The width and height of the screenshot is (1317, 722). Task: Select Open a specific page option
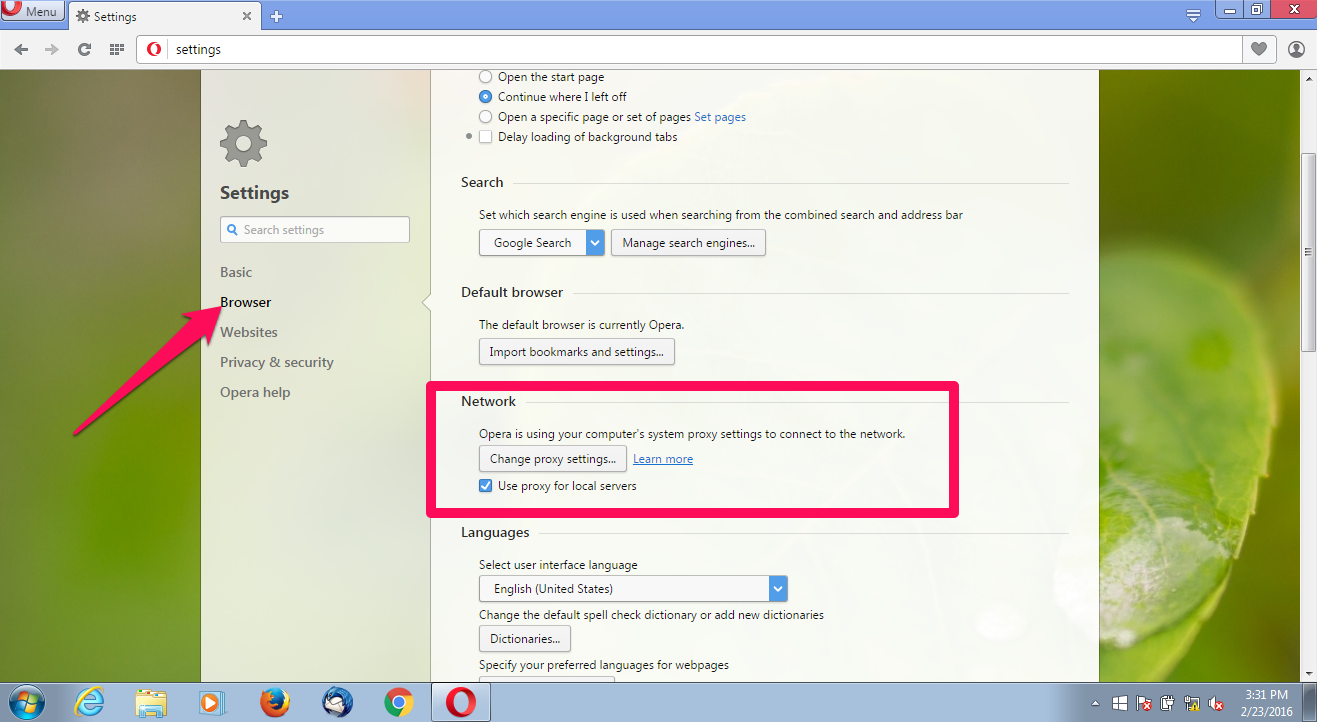click(x=485, y=117)
